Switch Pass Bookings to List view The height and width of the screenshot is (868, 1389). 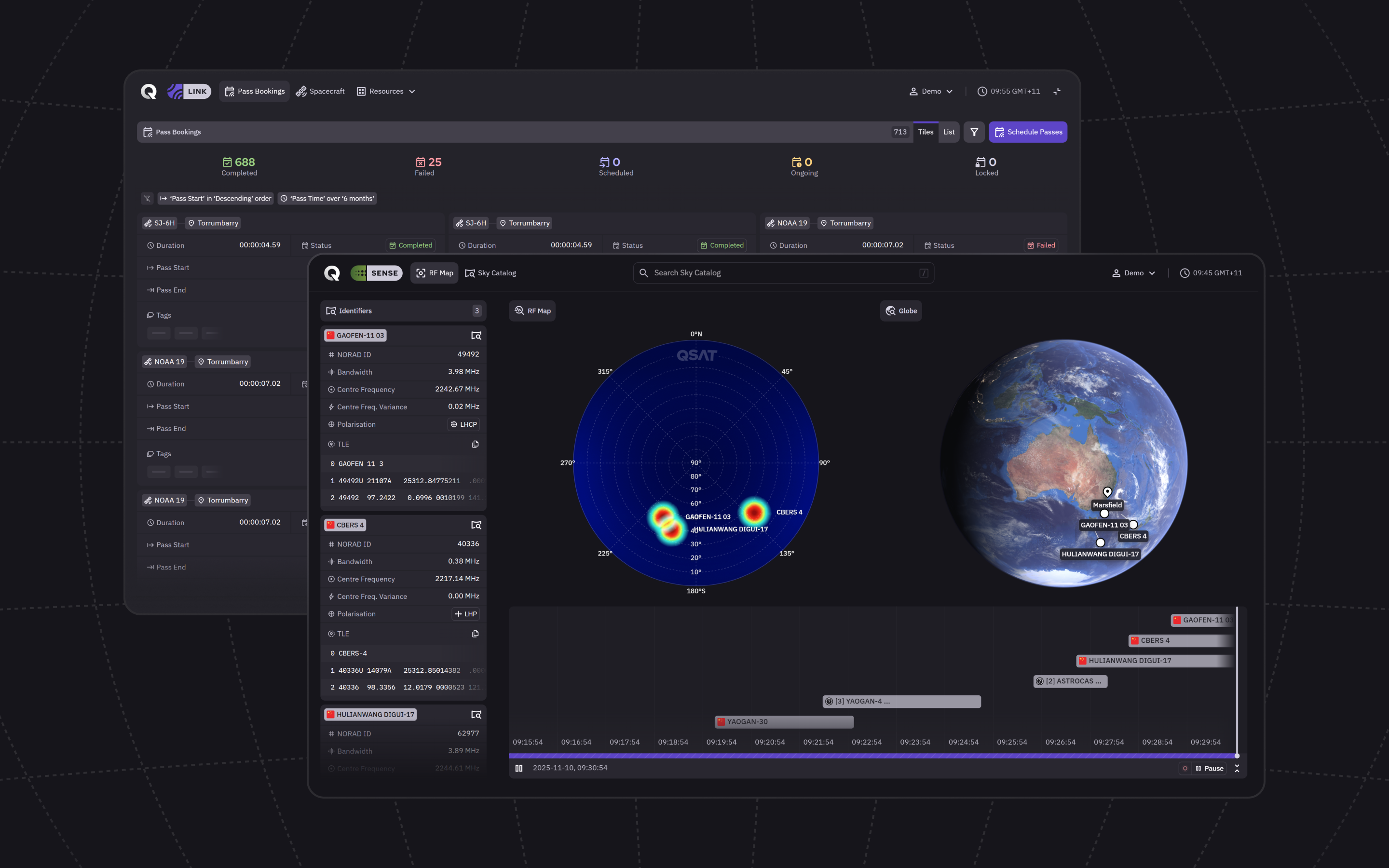949,132
